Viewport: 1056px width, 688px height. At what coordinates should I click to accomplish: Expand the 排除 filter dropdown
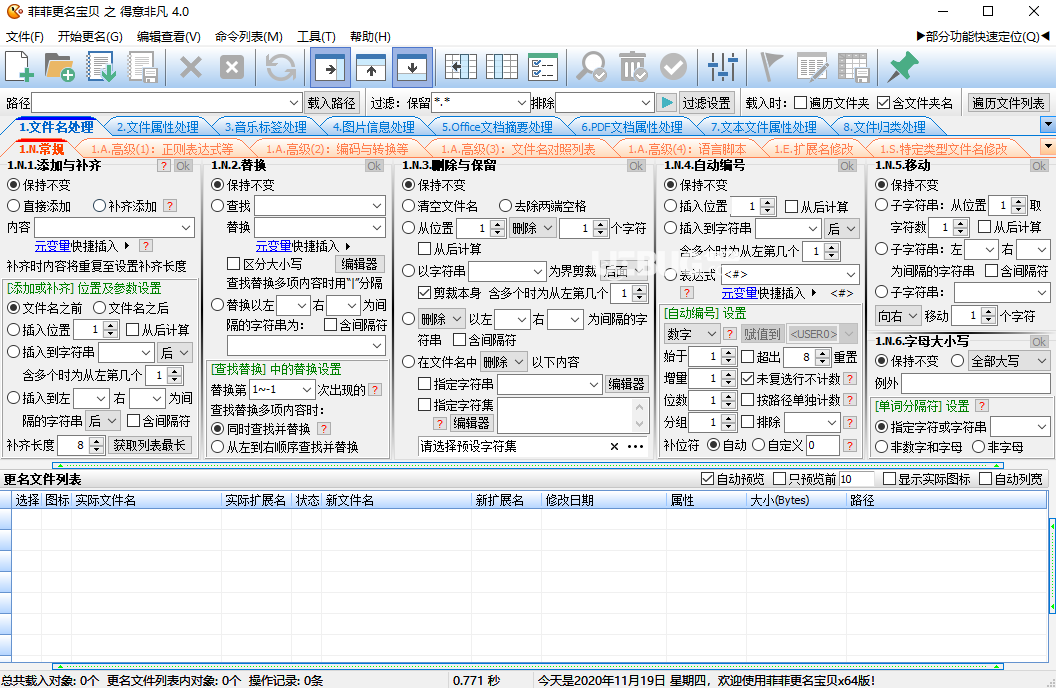point(646,103)
